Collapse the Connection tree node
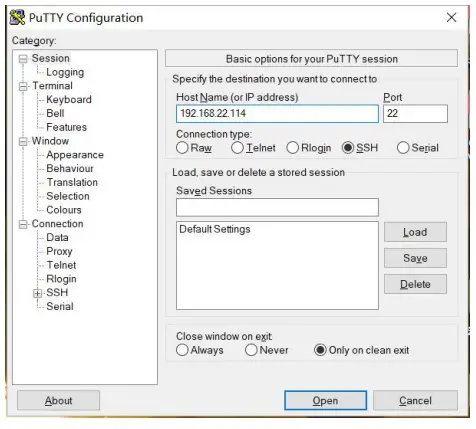The image size is (476, 429). pos(23,224)
